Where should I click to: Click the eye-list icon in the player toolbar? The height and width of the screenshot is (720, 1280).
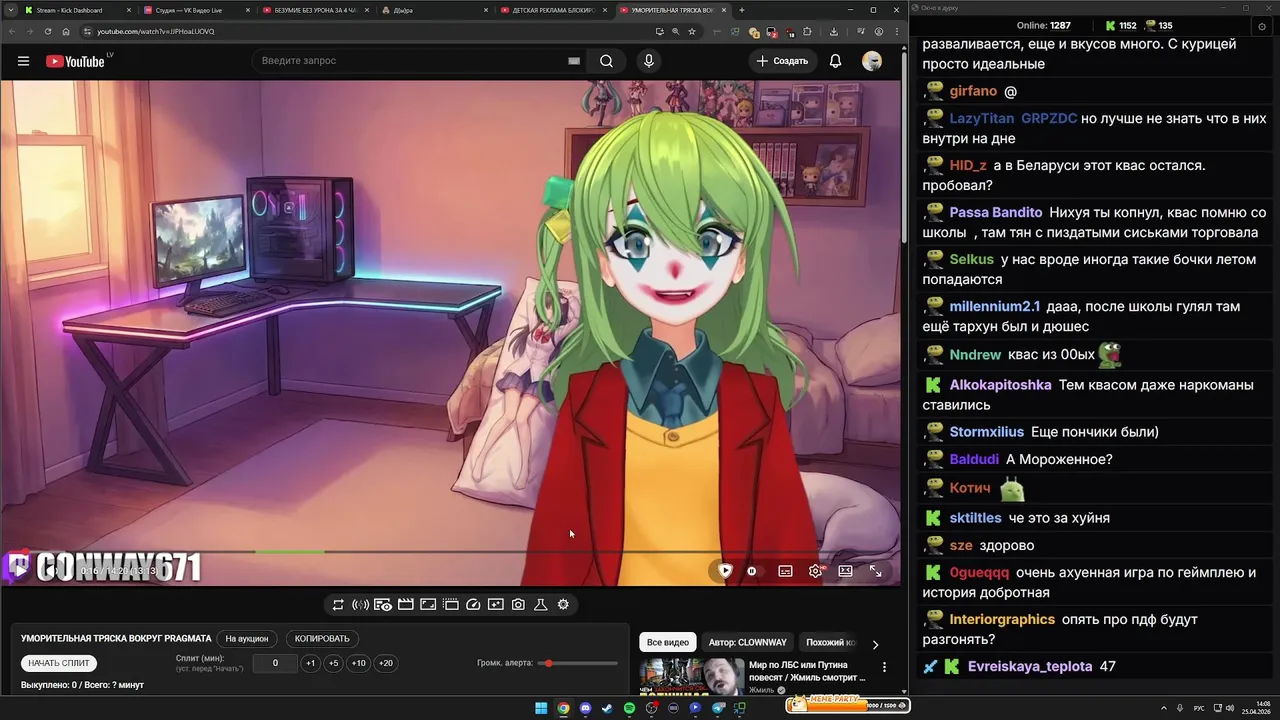[x=383, y=605]
